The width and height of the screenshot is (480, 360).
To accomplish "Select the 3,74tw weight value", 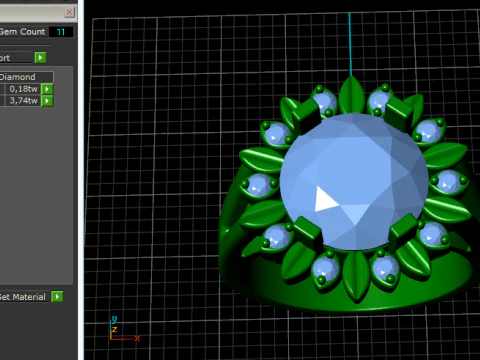I will (22, 101).
